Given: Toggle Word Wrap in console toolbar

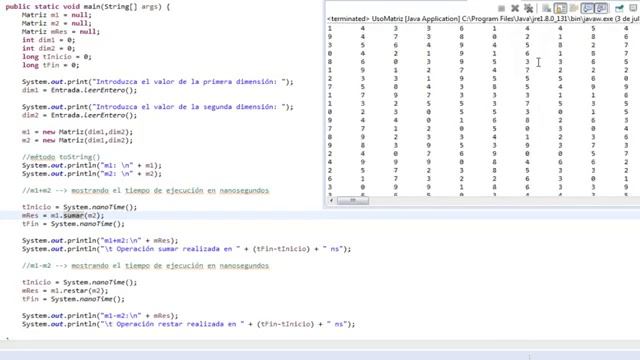Looking at the screenshot, I should tap(574, 8).
